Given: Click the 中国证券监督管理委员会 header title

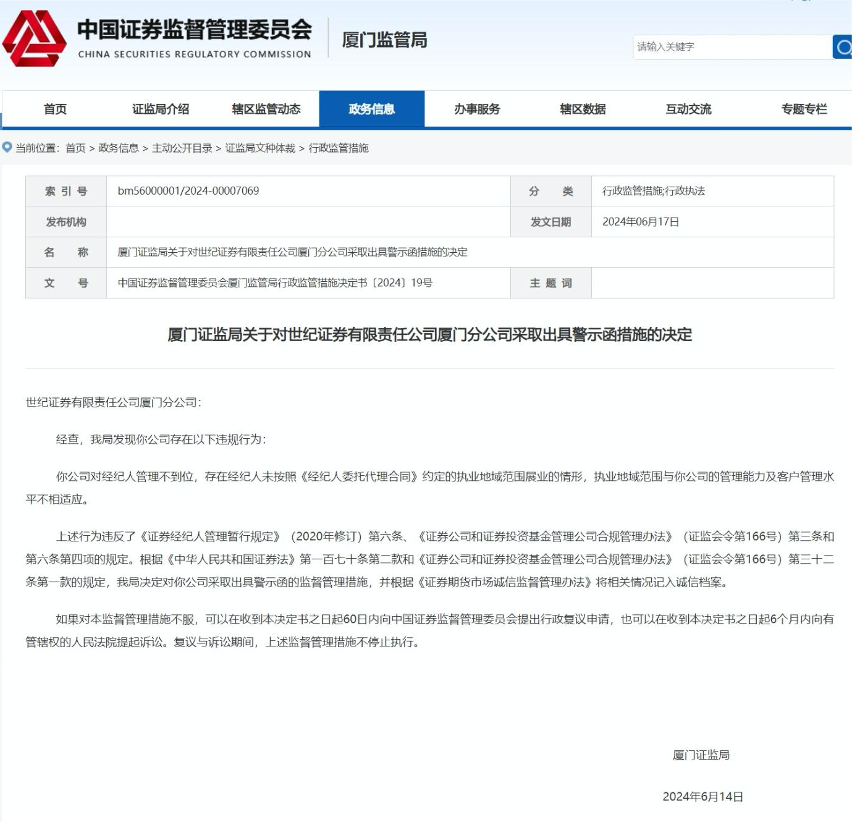Looking at the screenshot, I should pos(195,29).
